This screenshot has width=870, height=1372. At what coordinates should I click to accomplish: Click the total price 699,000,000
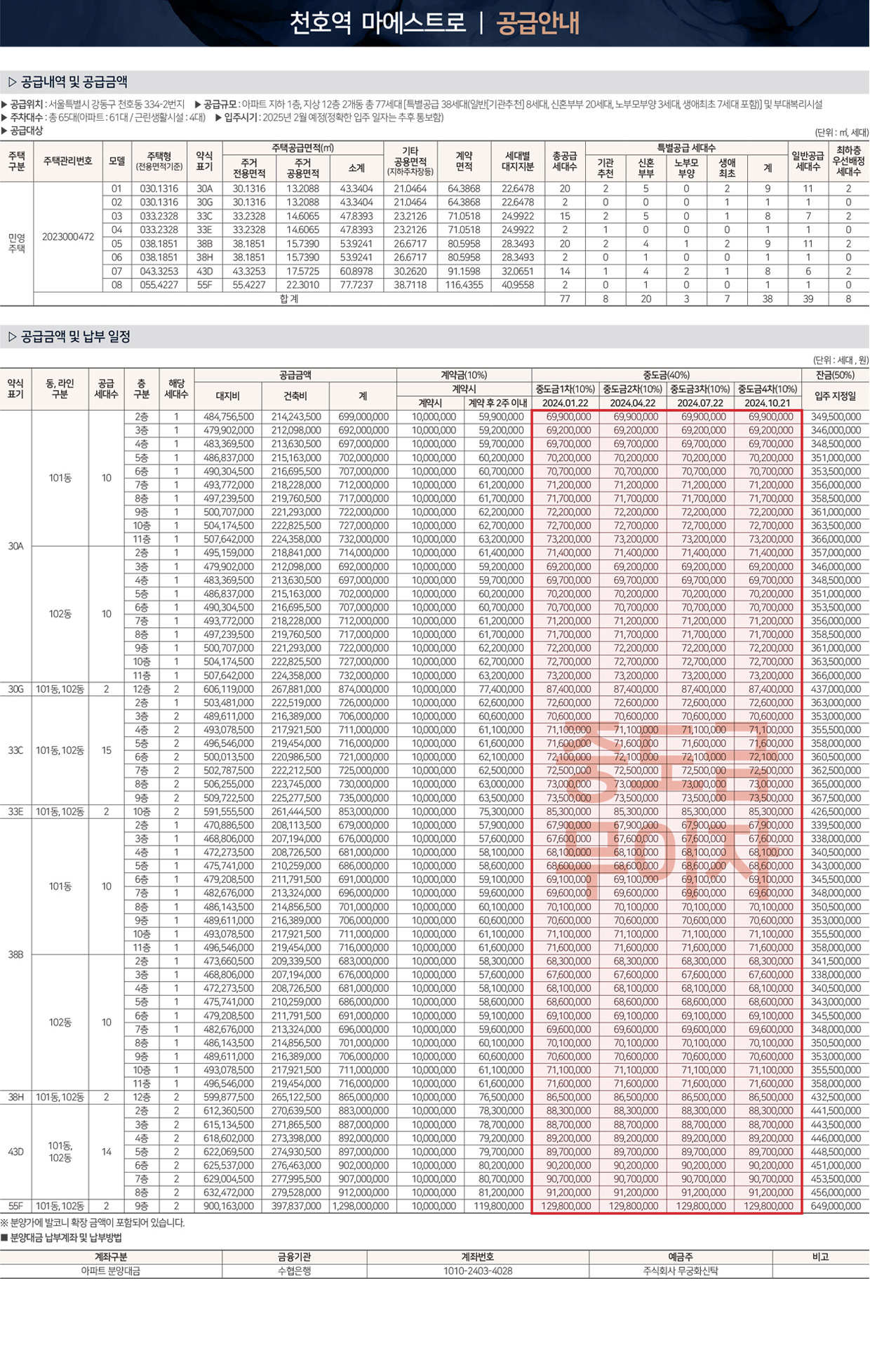pyautogui.click(x=363, y=417)
